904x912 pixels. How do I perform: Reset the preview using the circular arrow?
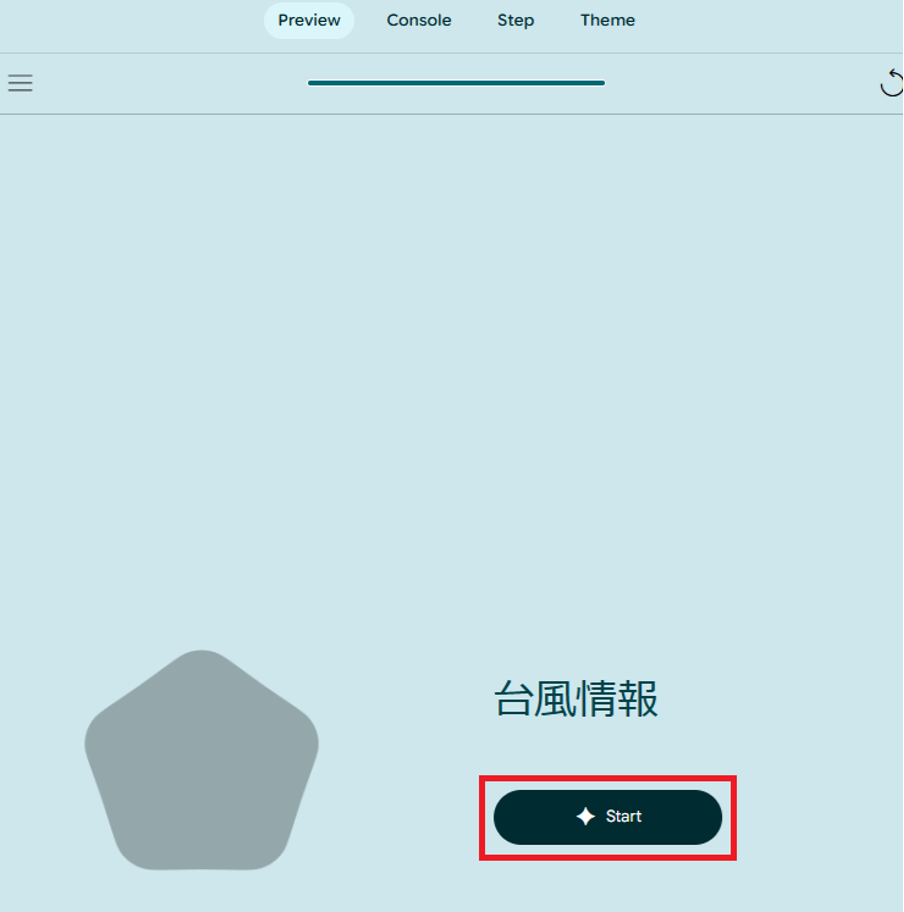pos(891,83)
